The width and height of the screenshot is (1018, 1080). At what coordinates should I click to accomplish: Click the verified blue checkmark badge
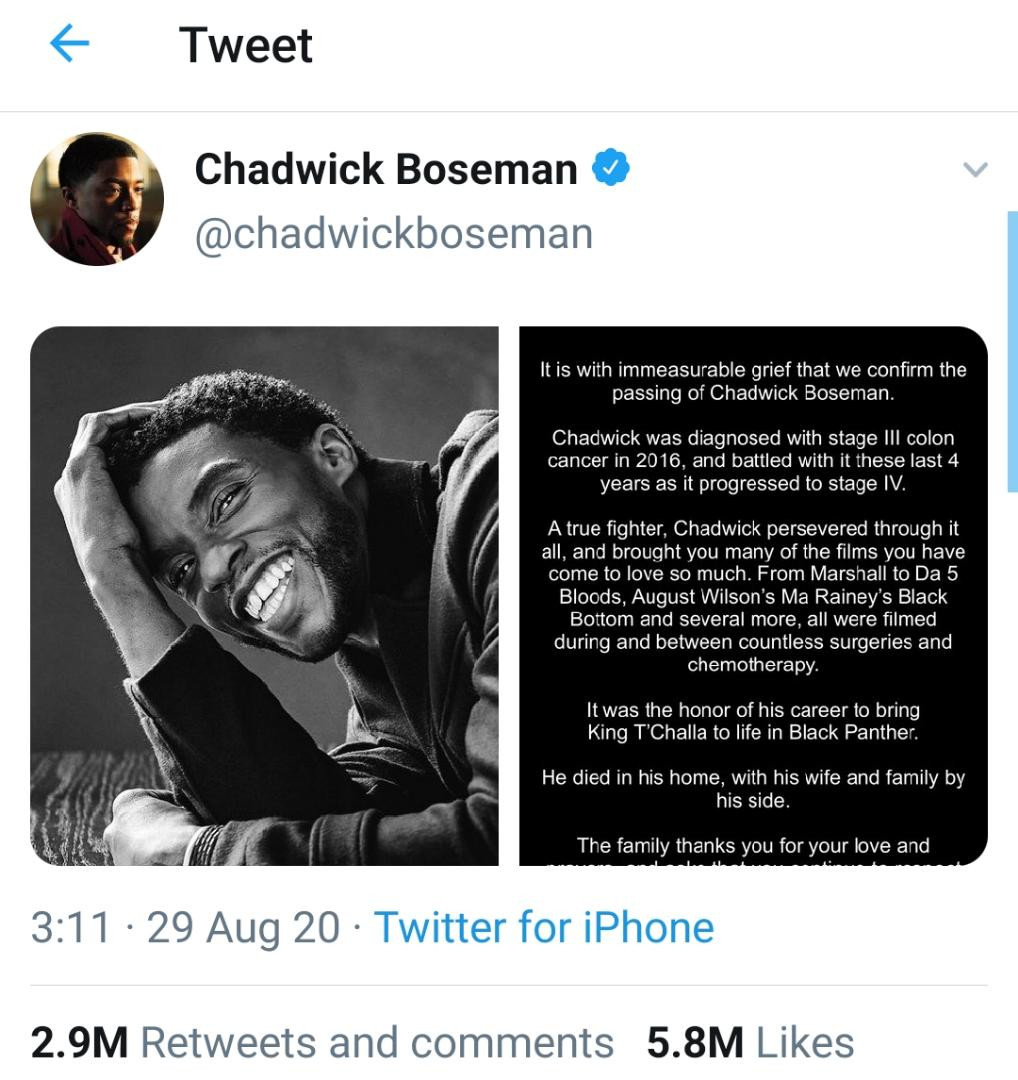611,168
